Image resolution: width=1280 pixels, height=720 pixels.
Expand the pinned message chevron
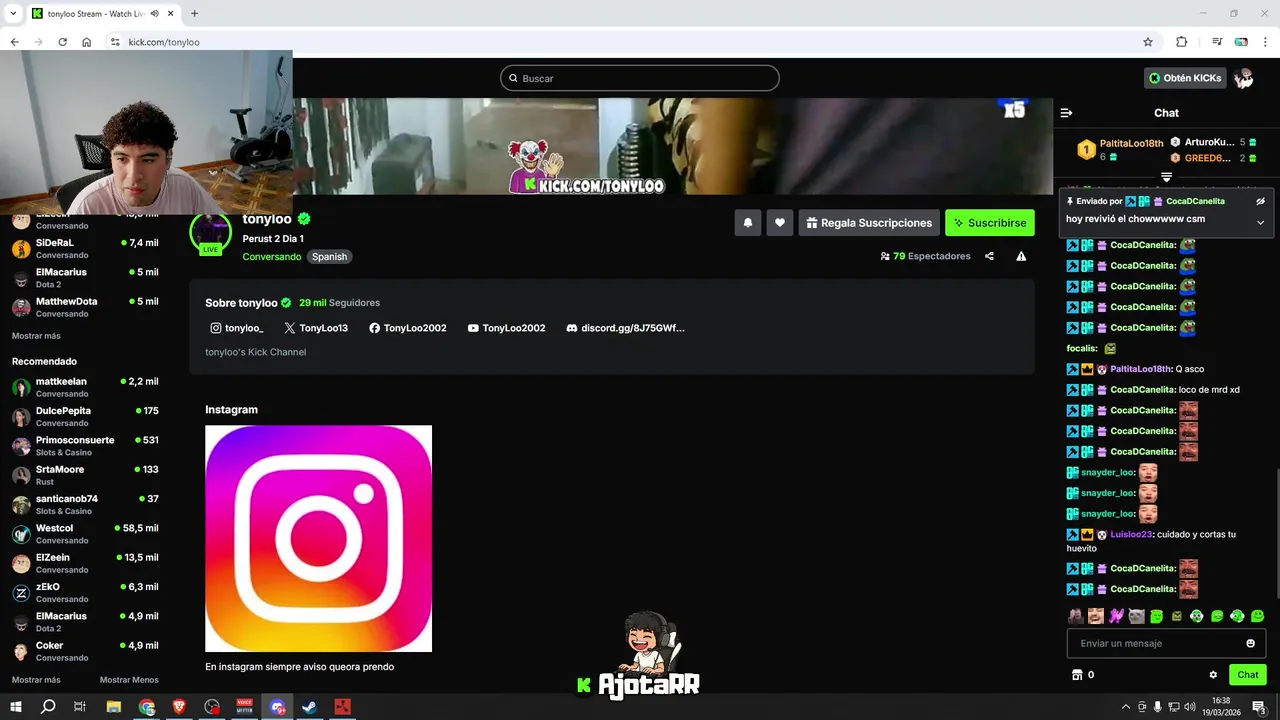pos(1260,222)
